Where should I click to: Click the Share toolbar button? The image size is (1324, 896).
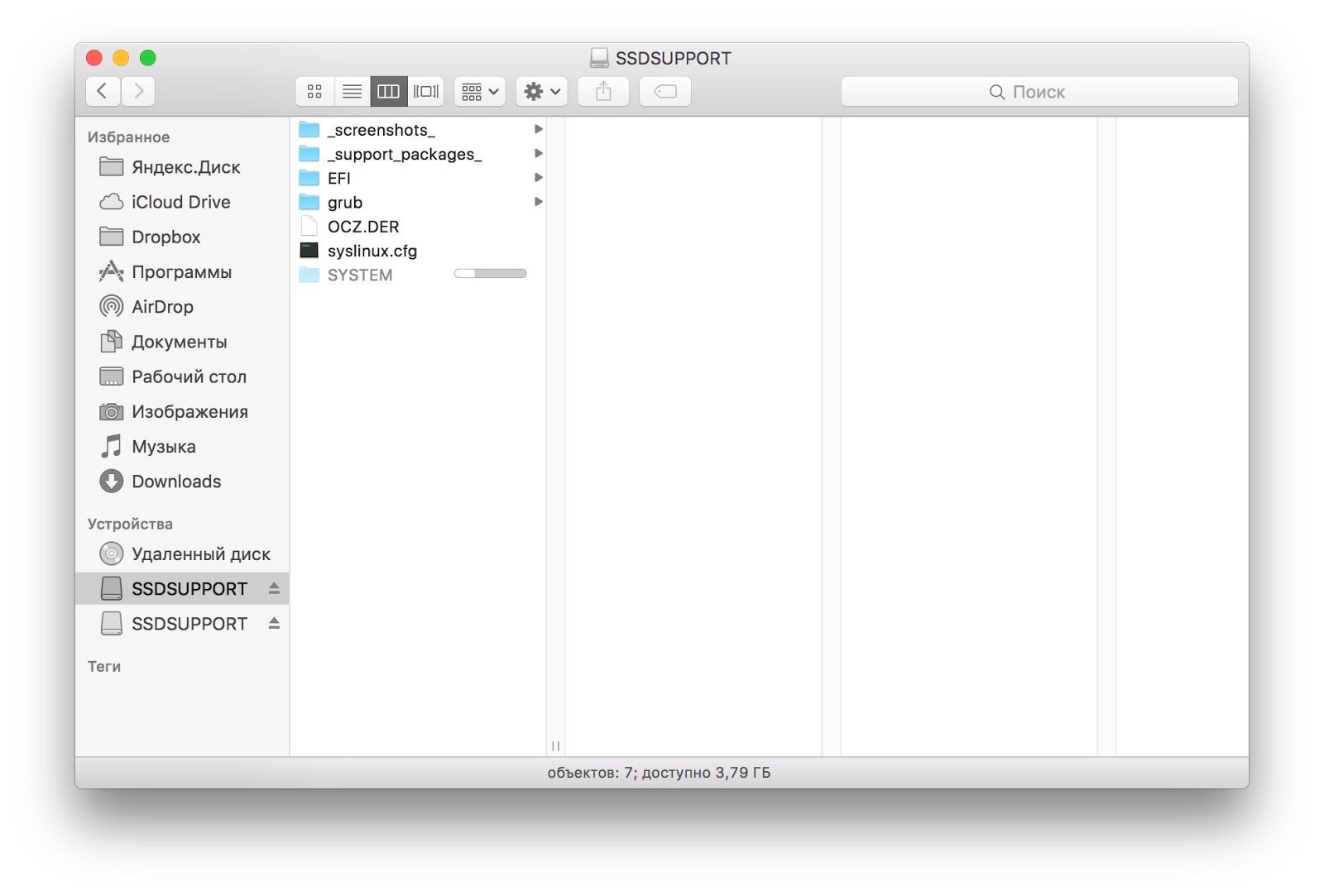click(603, 91)
